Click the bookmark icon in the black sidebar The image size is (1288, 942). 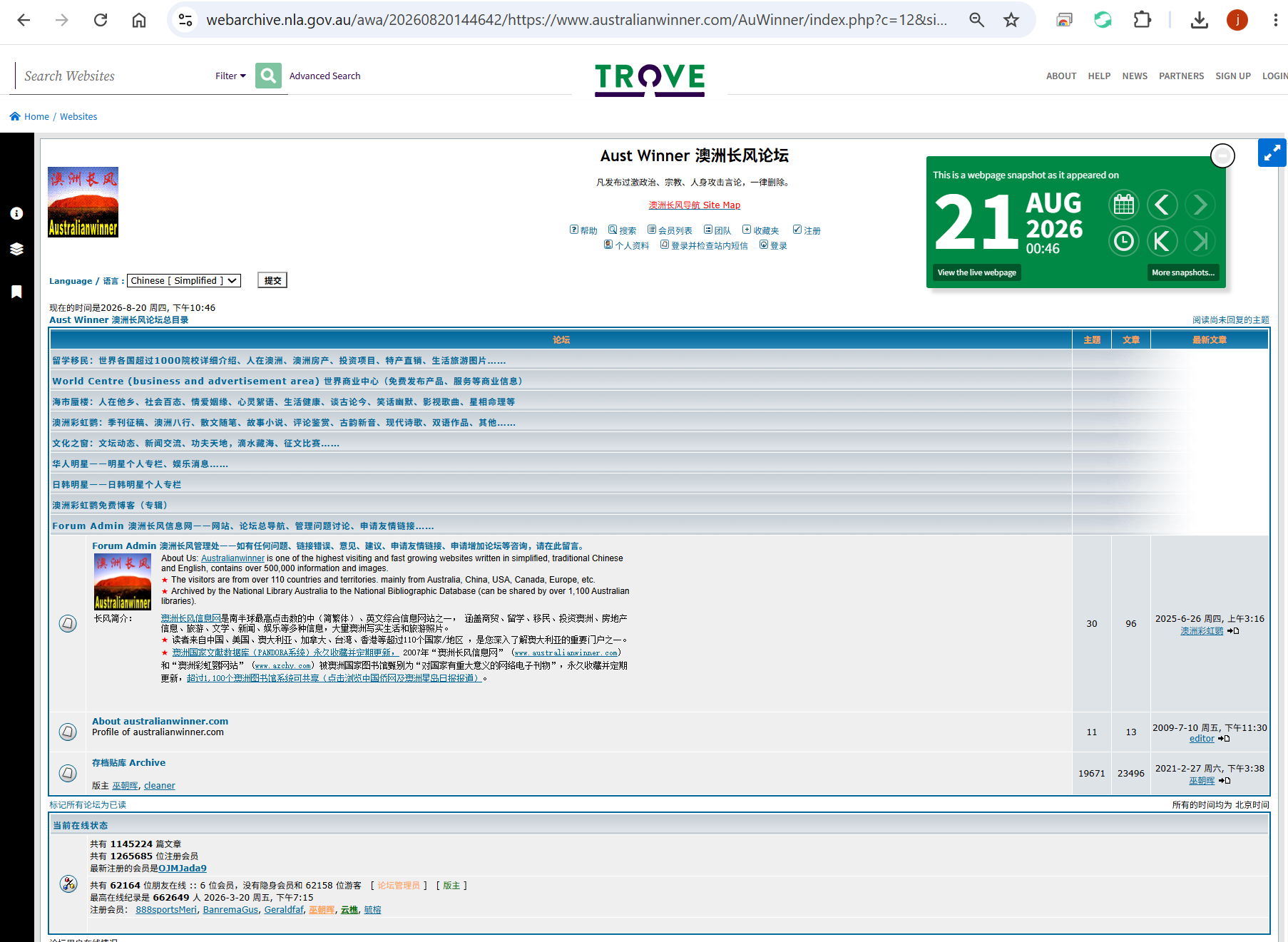(16, 292)
